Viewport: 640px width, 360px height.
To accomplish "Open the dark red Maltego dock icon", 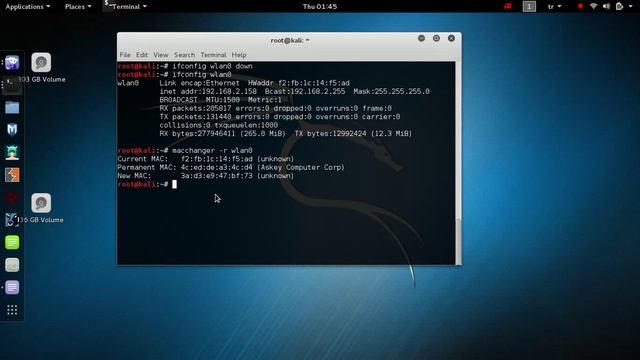I will (x=12, y=198).
